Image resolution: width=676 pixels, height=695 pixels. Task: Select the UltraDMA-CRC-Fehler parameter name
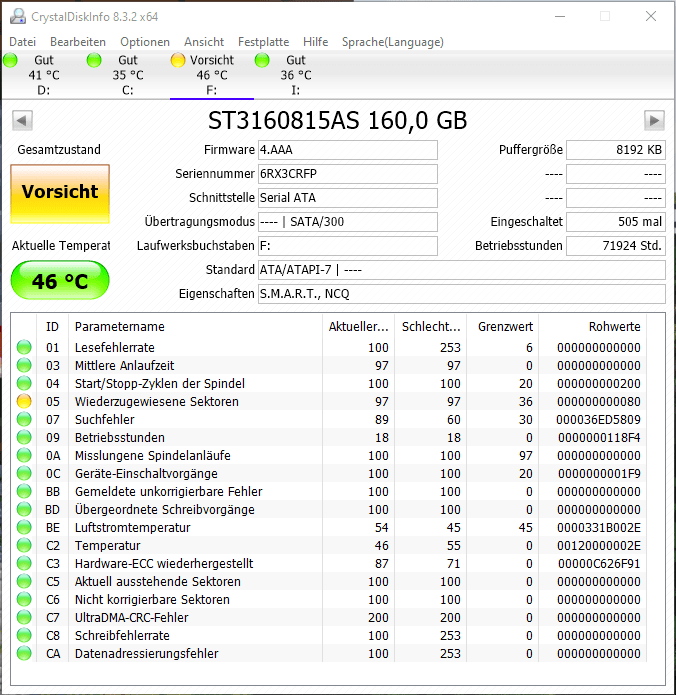(132, 617)
